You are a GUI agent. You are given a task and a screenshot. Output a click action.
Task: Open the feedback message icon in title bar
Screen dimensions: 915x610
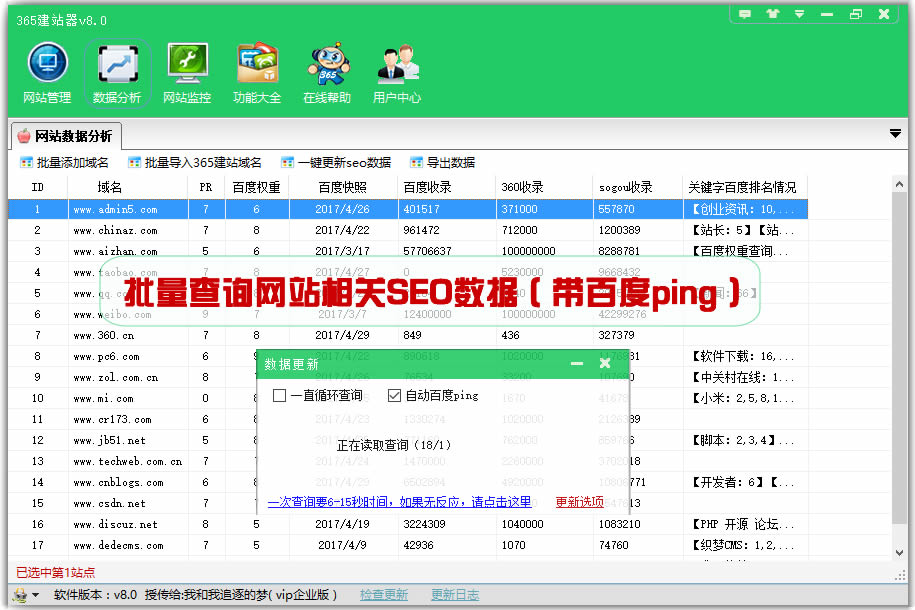pyautogui.click(x=744, y=14)
